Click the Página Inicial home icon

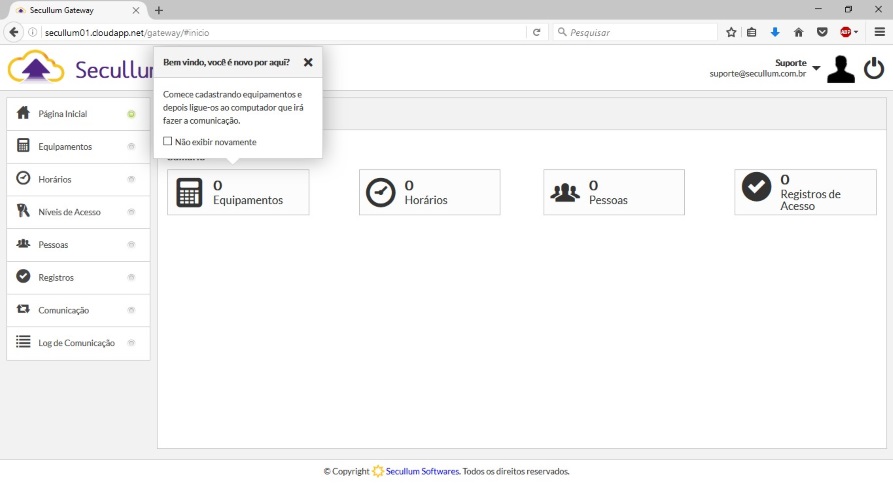tap(23, 113)
